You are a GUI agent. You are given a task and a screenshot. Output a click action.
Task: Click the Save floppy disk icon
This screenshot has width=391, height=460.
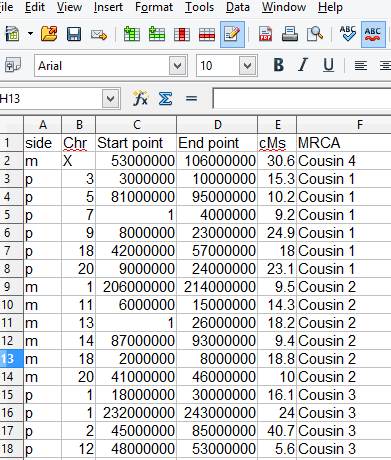click(74, 34)
